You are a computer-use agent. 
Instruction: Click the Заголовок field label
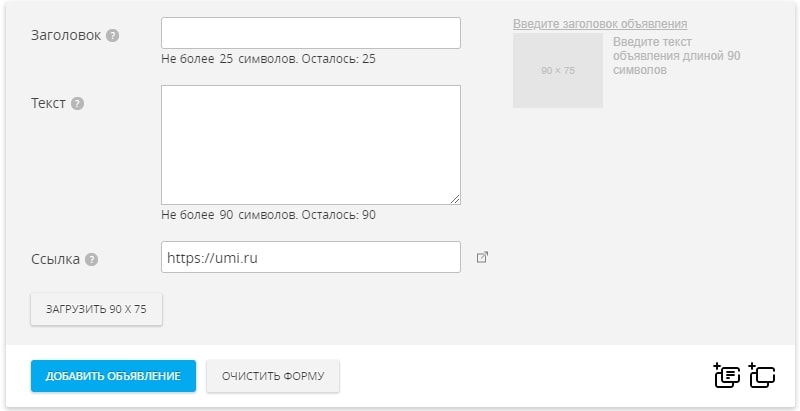66,36
